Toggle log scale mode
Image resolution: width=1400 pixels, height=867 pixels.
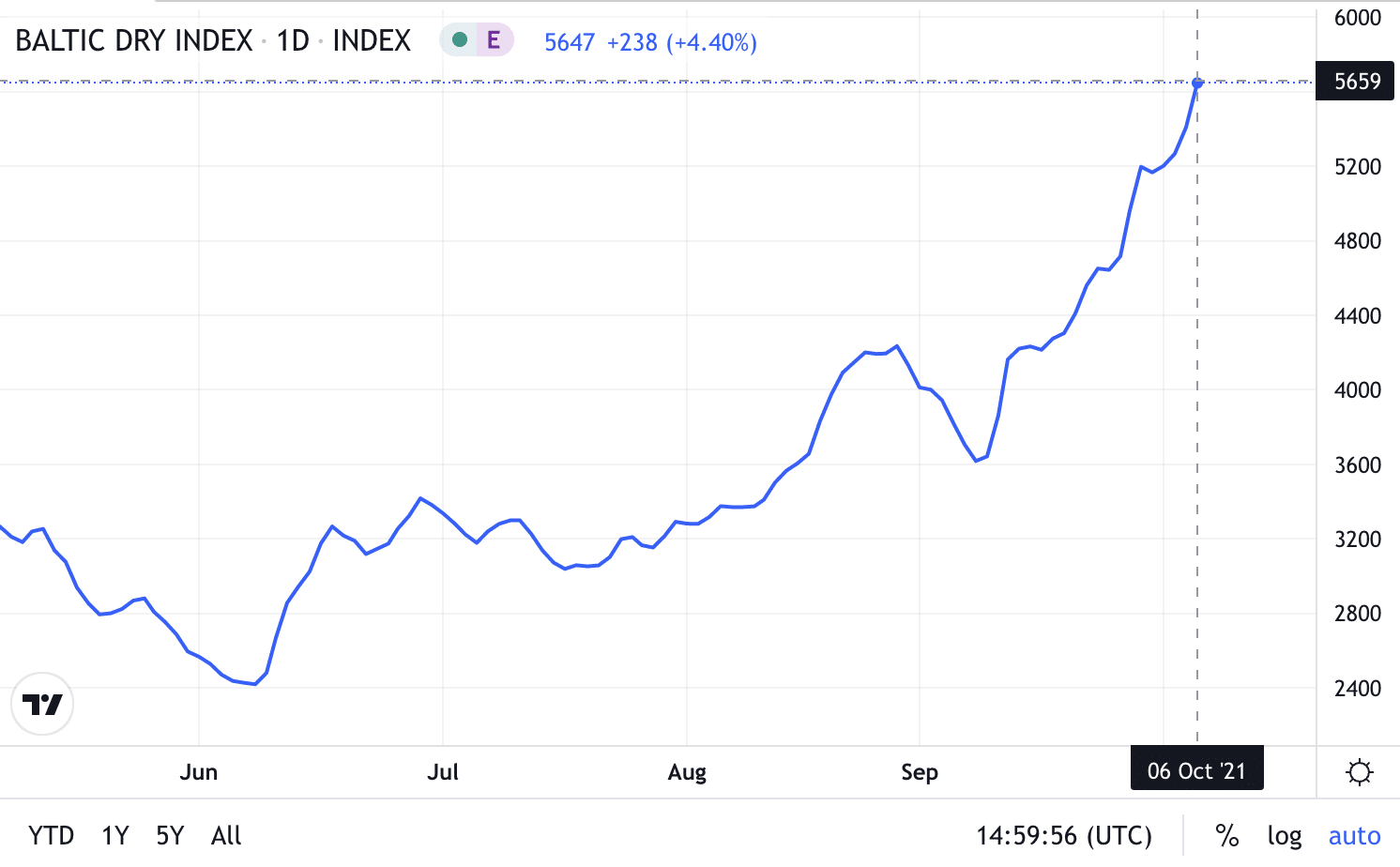point(1284,835)
